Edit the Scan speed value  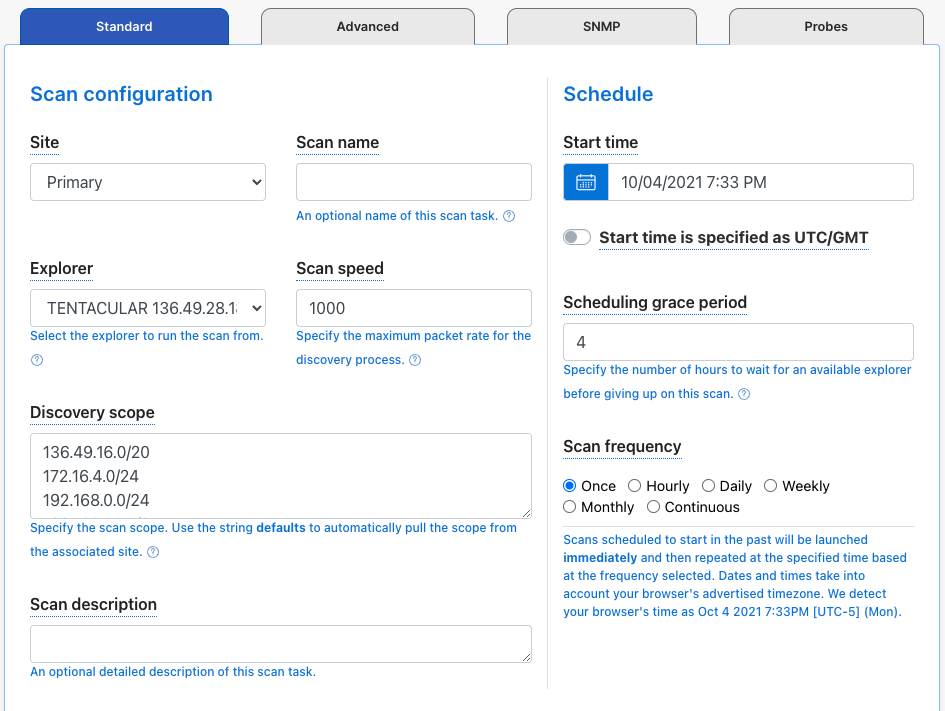point(413,308)
